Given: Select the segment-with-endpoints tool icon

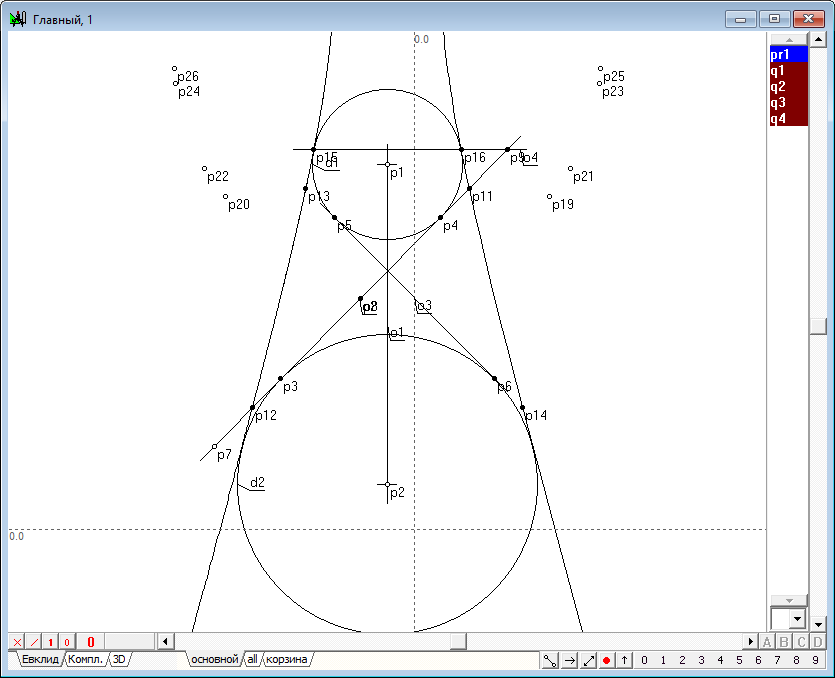Looking at the screenshot, I should coord(550,660).
